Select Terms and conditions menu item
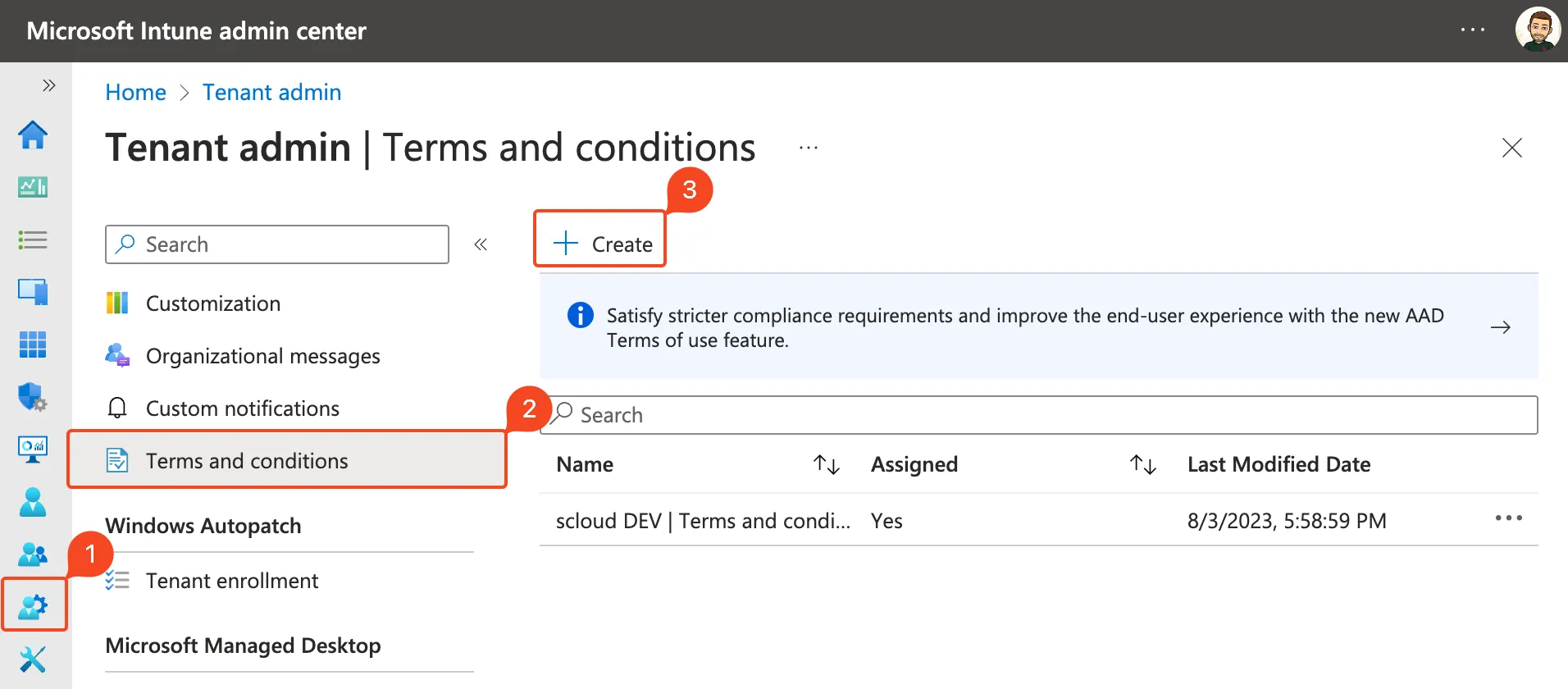 point(287,460)
